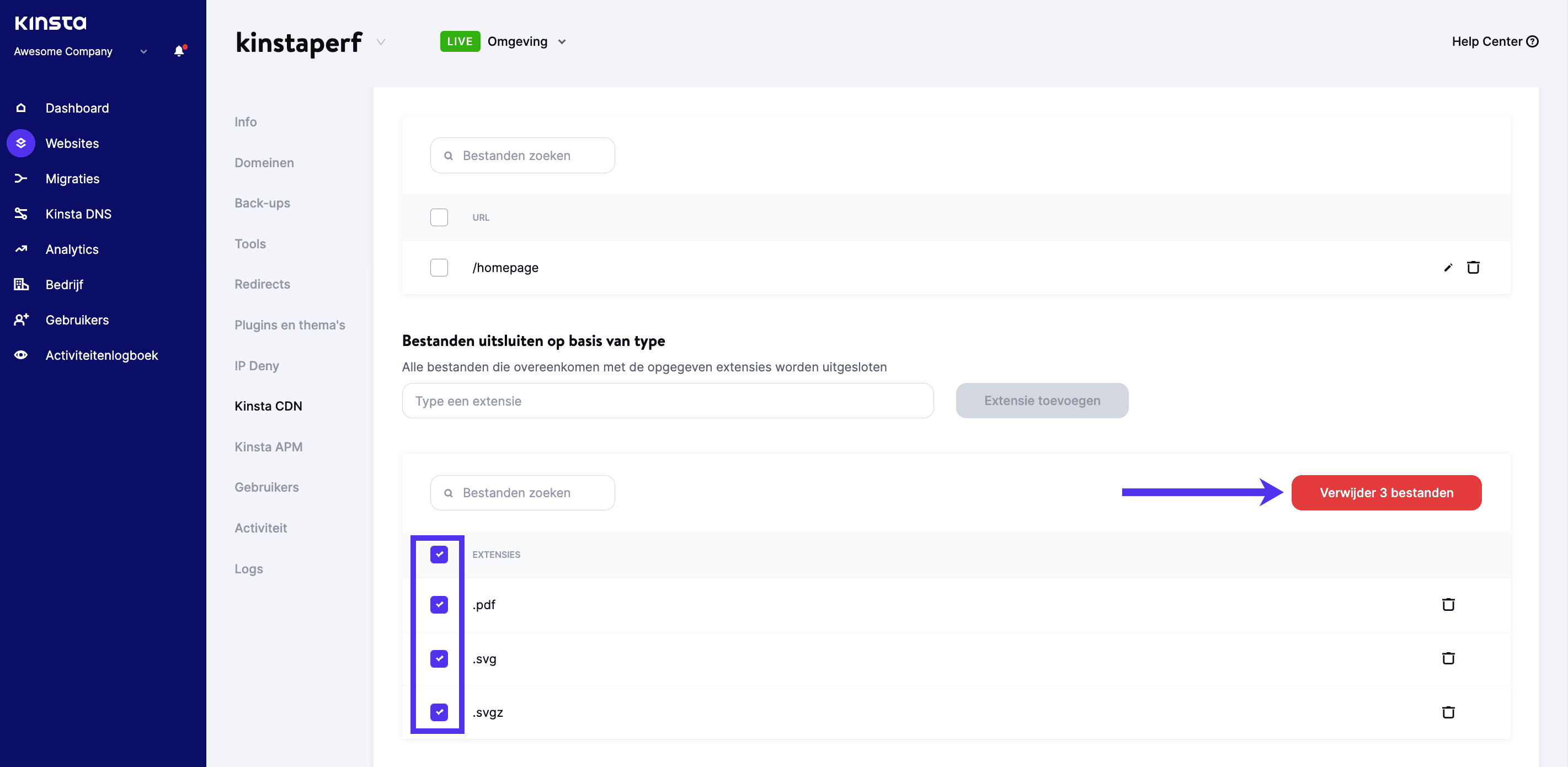1568x767 pixels.
Task: Click the Websites layers icon
Action: pos(21,143)
